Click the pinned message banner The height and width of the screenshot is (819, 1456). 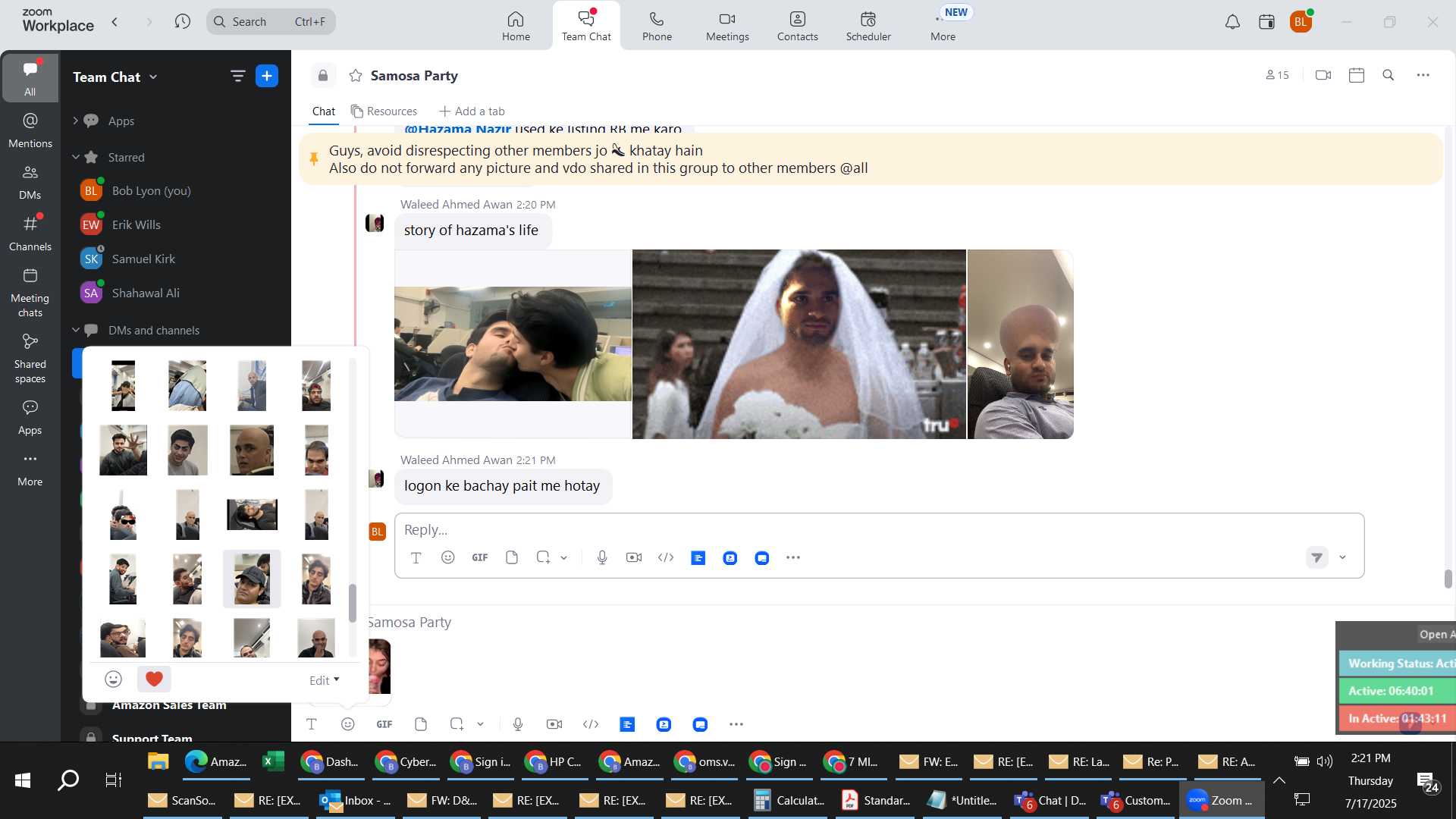pos(871,159)
